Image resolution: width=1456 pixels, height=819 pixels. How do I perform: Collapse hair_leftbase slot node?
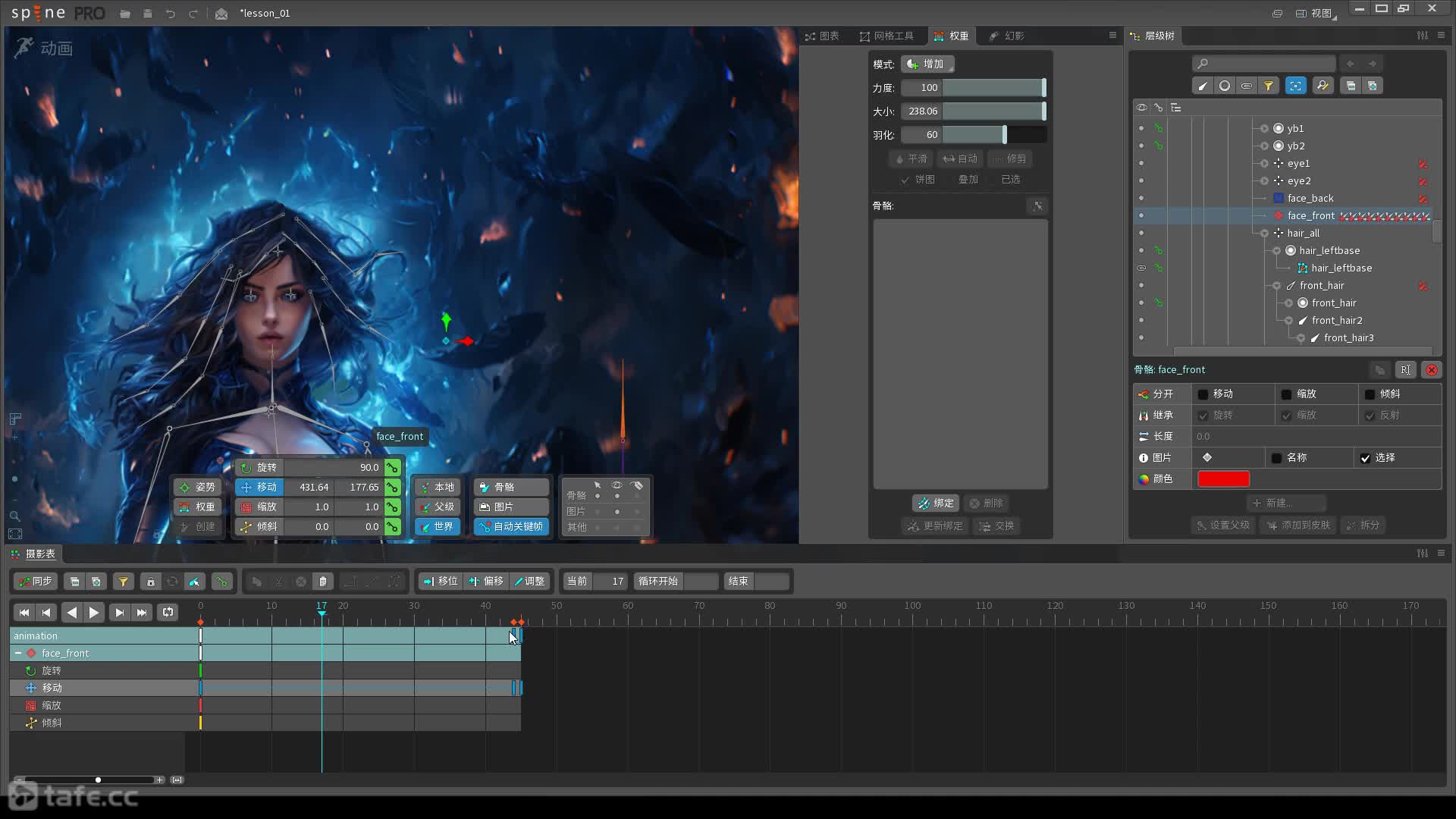(1276, 251)
